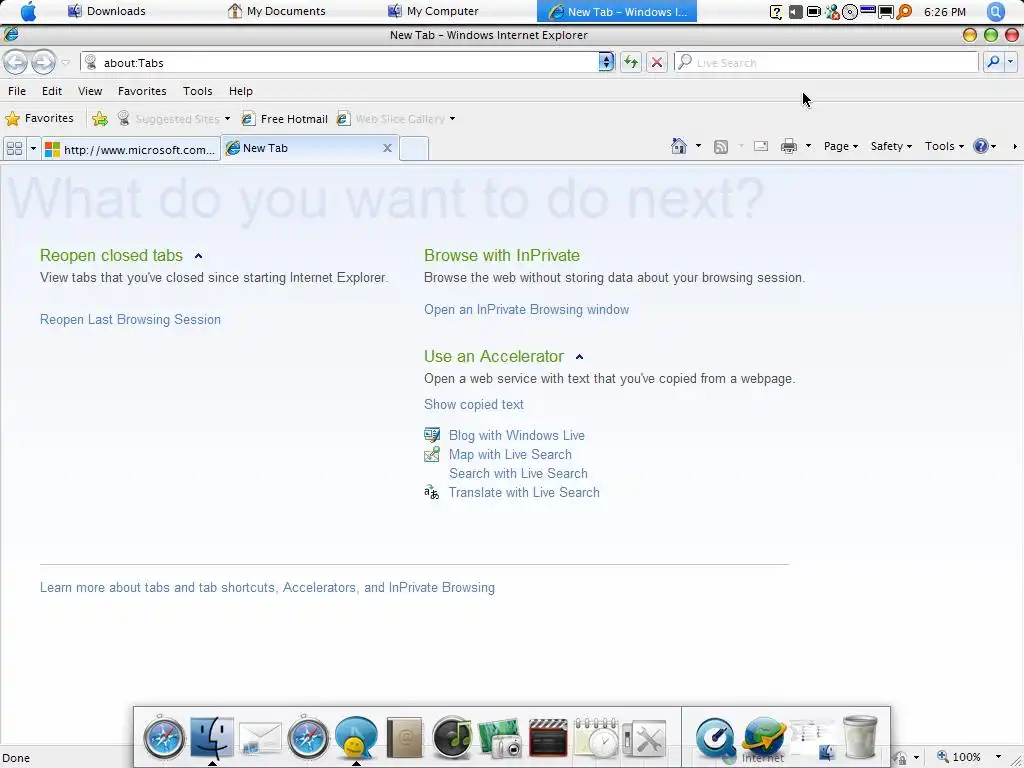Click the browser Forward arrow button
The height and width of the screenshot is (768, 1024).
(43, 63)
